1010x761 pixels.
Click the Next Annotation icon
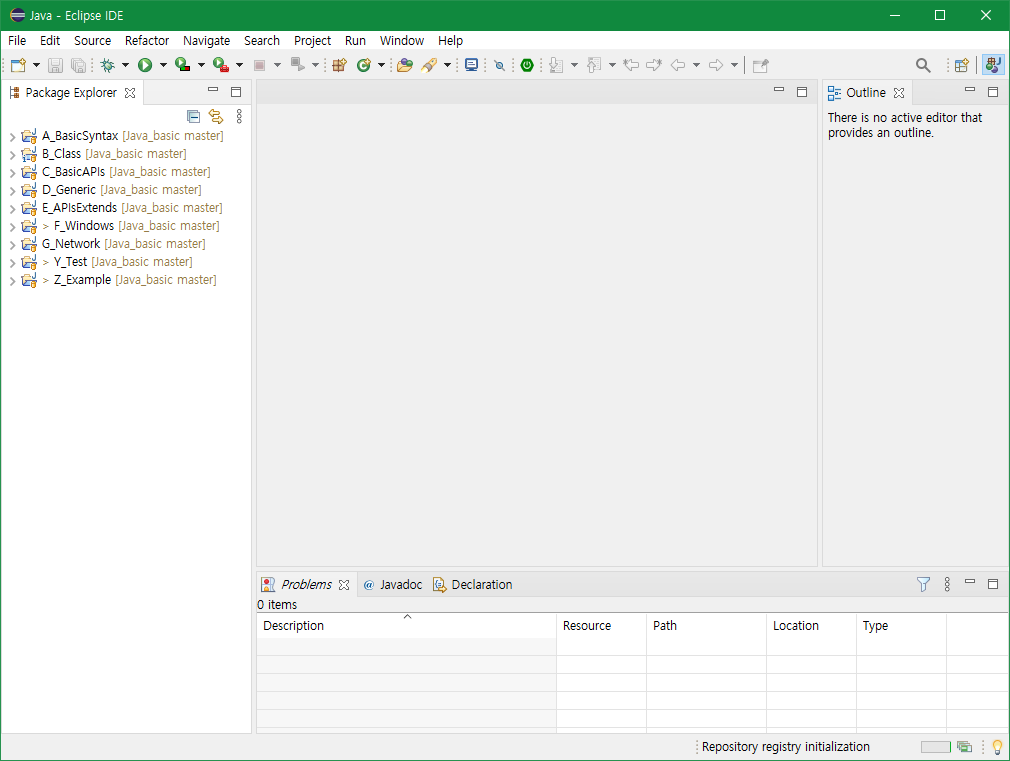coord(557,65)
